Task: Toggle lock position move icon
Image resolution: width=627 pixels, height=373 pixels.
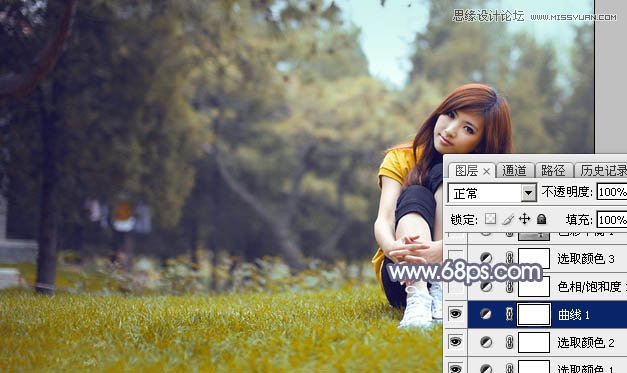Action: coord(524,219)
